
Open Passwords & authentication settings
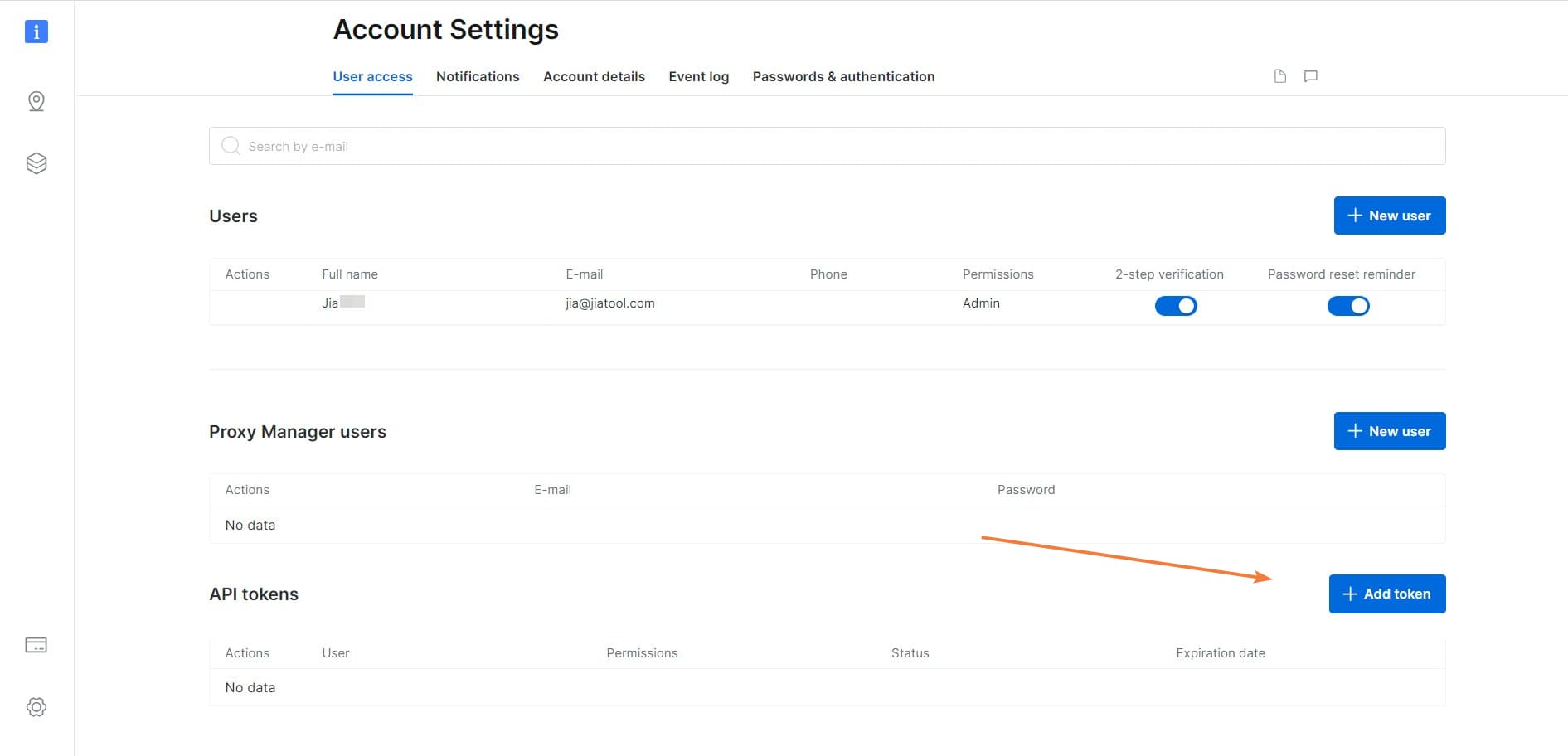point(843,76)
